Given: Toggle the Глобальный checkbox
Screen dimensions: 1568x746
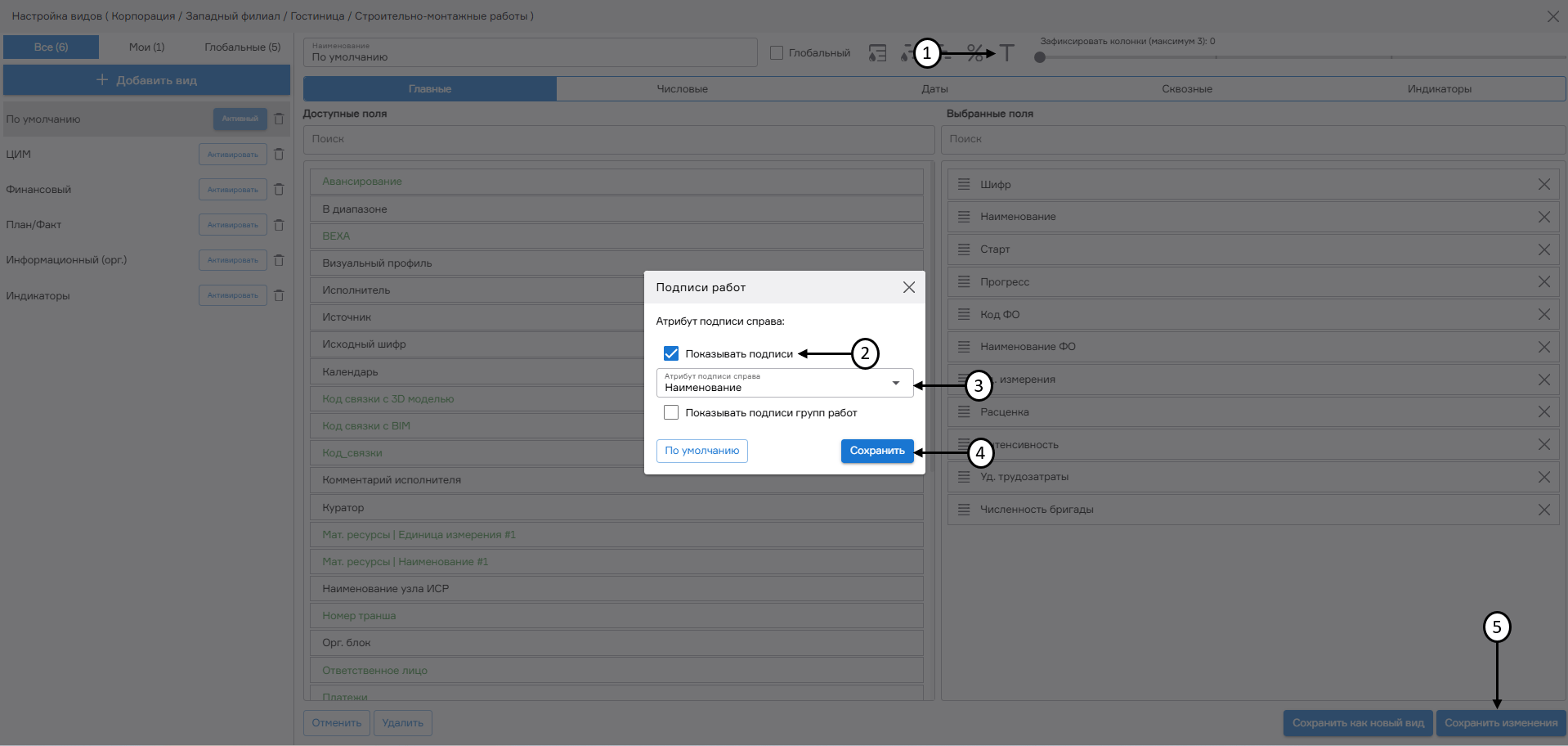Looking at the screenshot, I should pos(777,53).
